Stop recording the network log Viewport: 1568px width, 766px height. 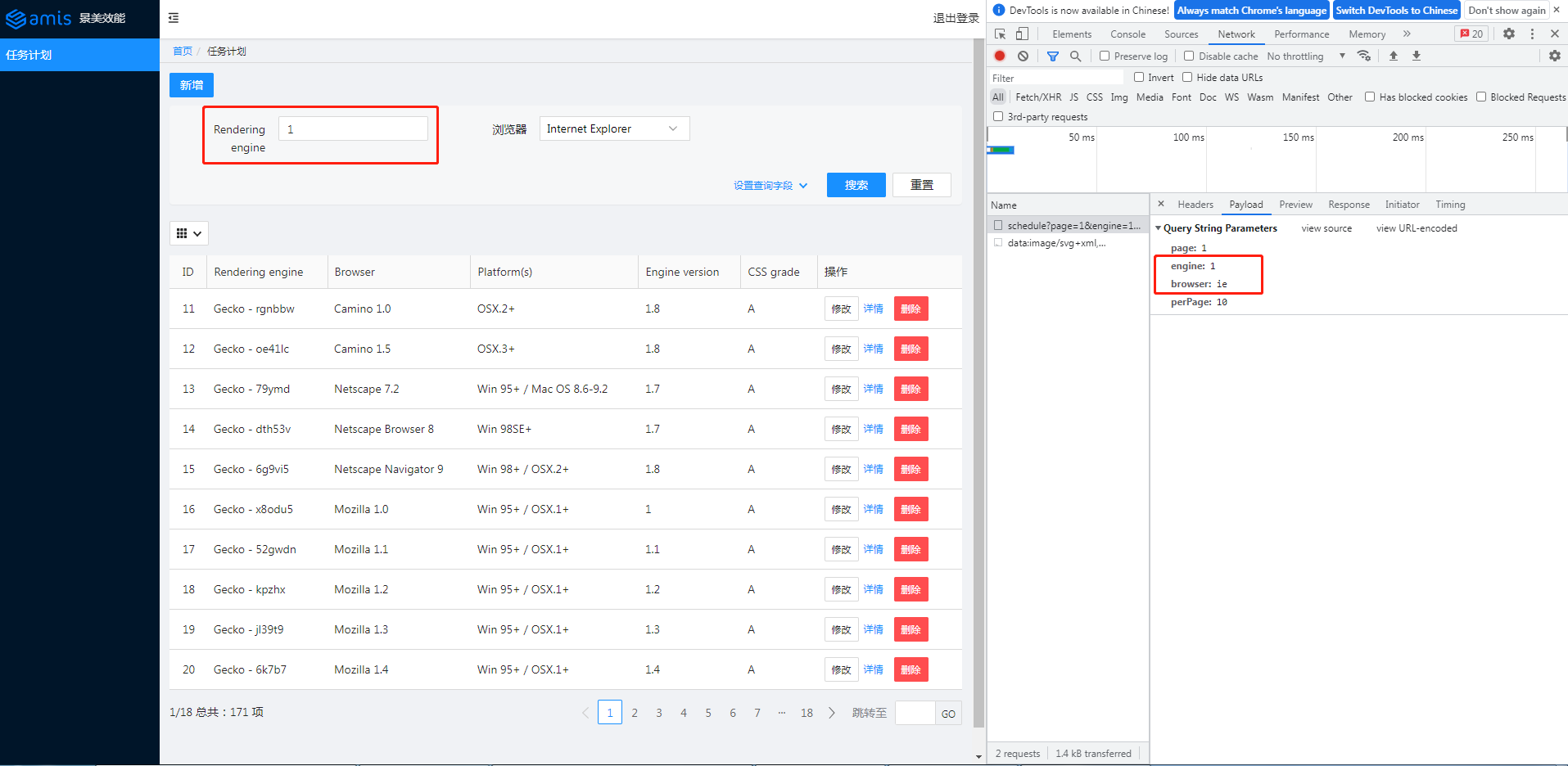click(x=1000, y=56)
